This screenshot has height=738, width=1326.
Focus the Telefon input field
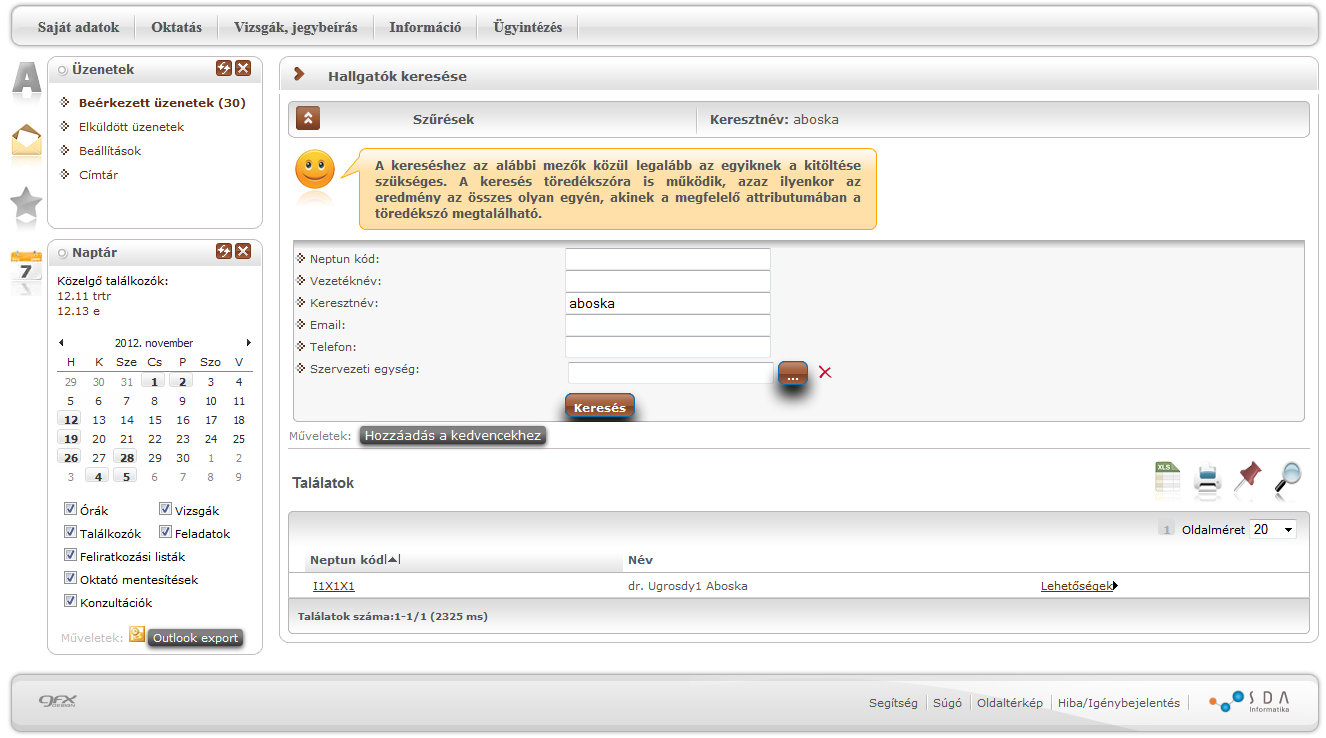(x=668, y=347)
